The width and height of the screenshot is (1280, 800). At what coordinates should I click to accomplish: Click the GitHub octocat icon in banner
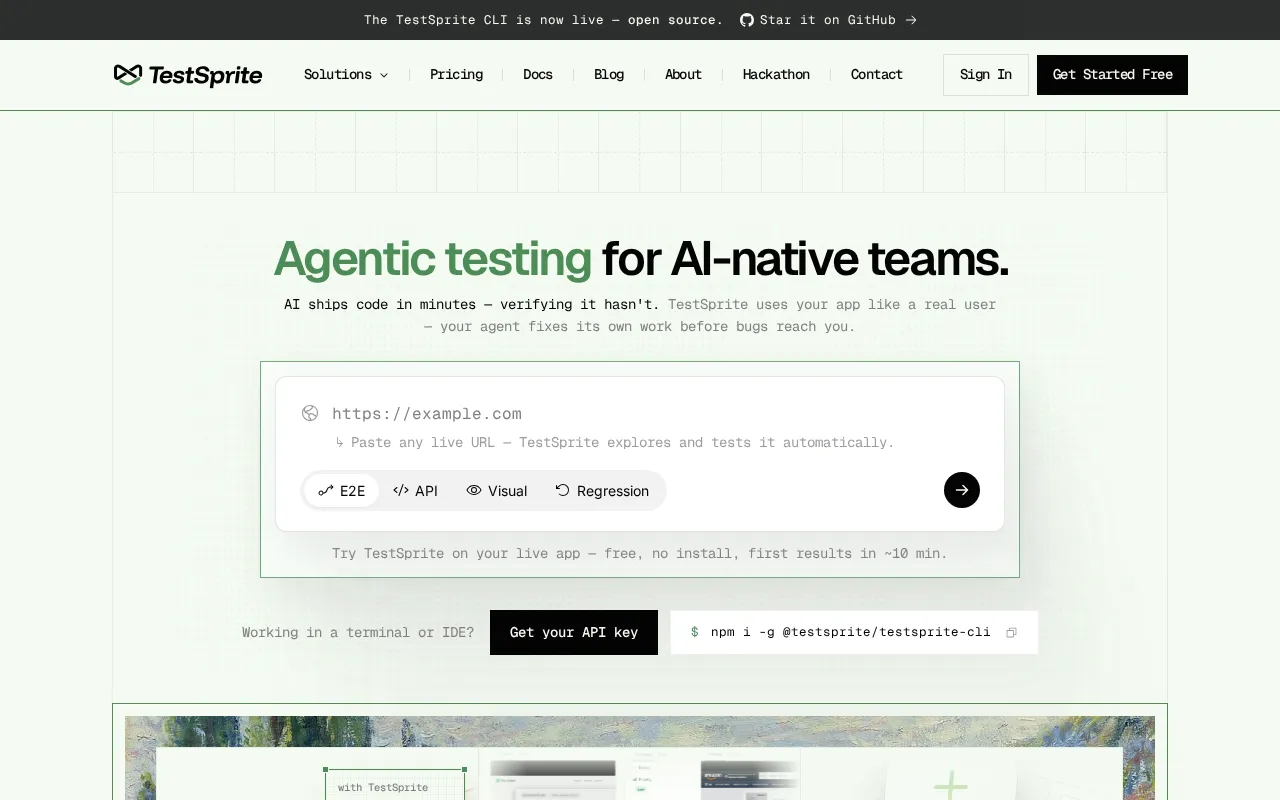[x=747, y=20]
